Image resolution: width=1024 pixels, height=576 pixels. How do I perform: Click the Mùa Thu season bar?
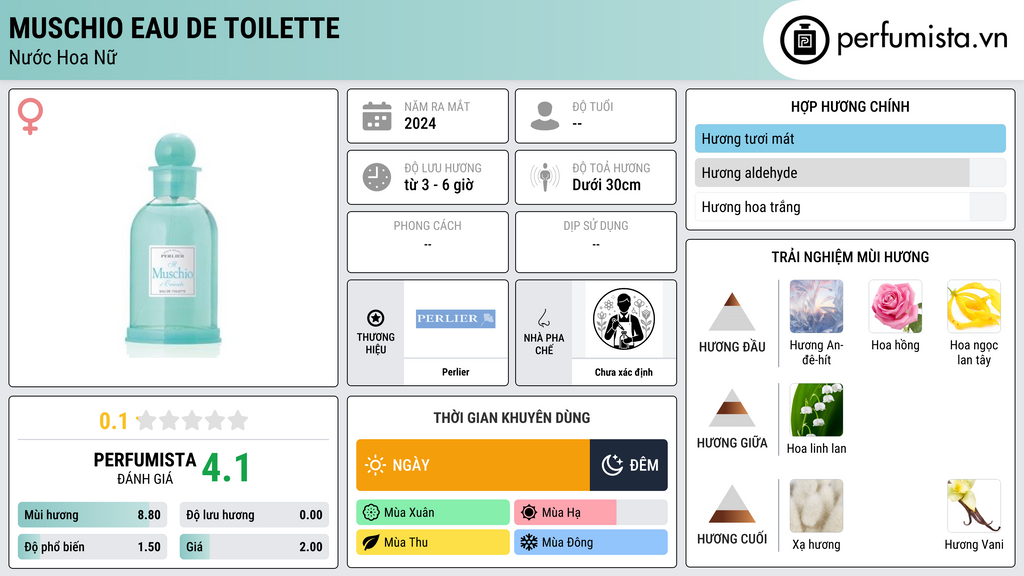(x=433, y=543)
